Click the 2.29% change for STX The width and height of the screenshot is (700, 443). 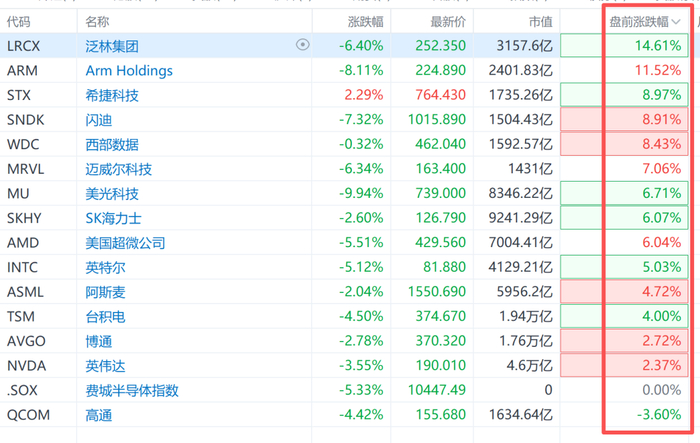click(x=363, y=95)
